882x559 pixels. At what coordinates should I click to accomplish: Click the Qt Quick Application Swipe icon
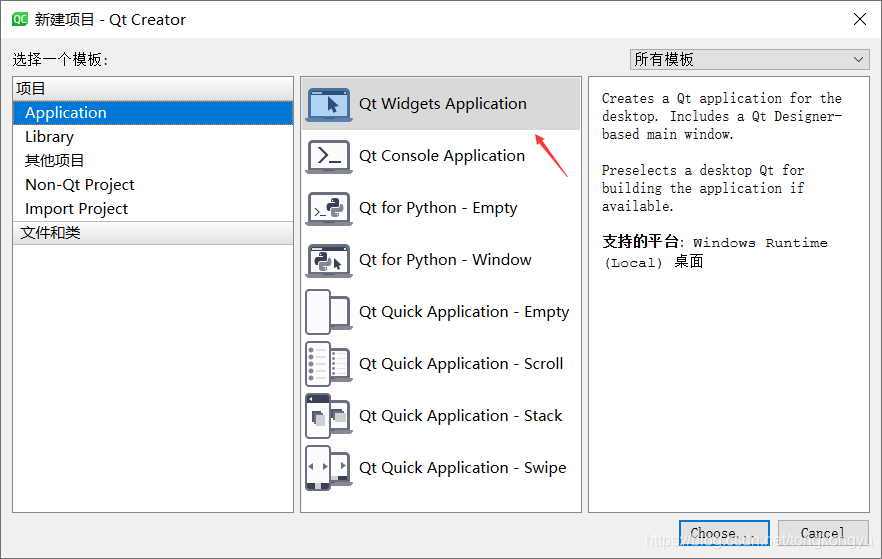[329, 468]
